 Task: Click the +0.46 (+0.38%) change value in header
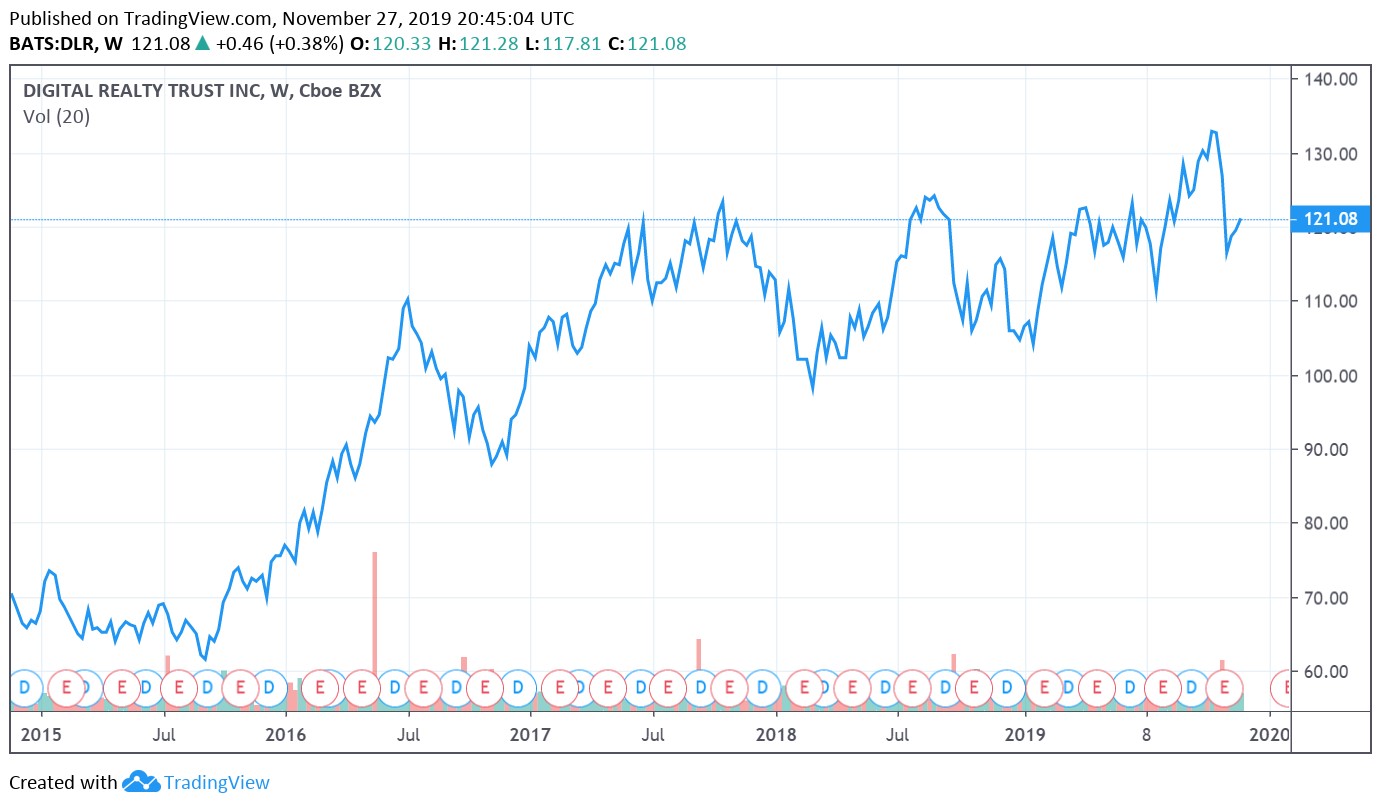pos(278,44)
